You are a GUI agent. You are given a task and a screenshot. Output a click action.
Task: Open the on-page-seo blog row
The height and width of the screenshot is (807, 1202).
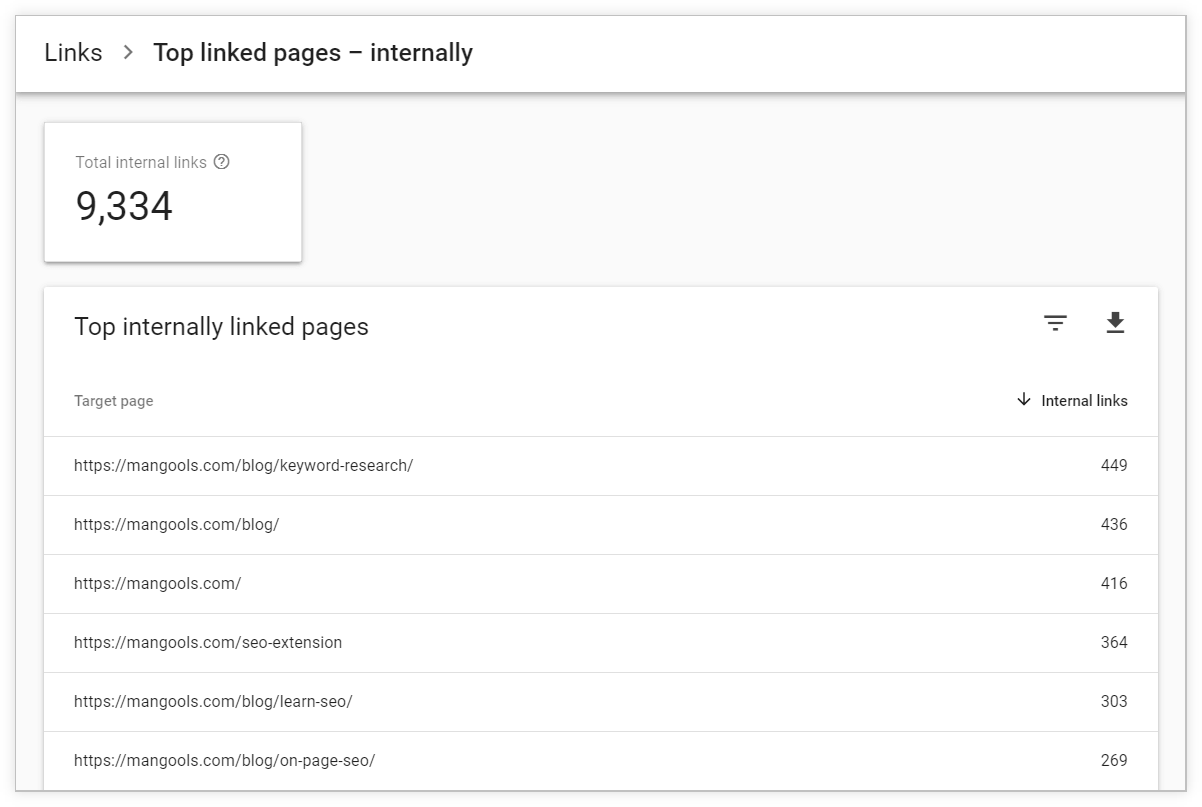(601, 761)
